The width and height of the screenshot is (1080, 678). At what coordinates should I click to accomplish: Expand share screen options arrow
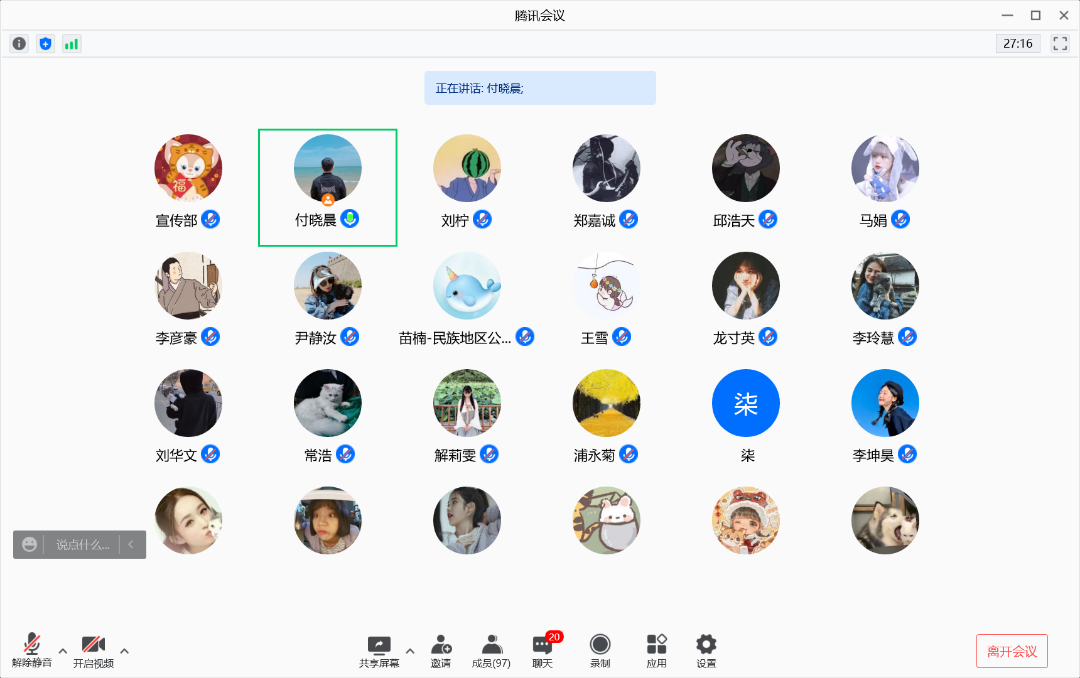tap(409, 651)
